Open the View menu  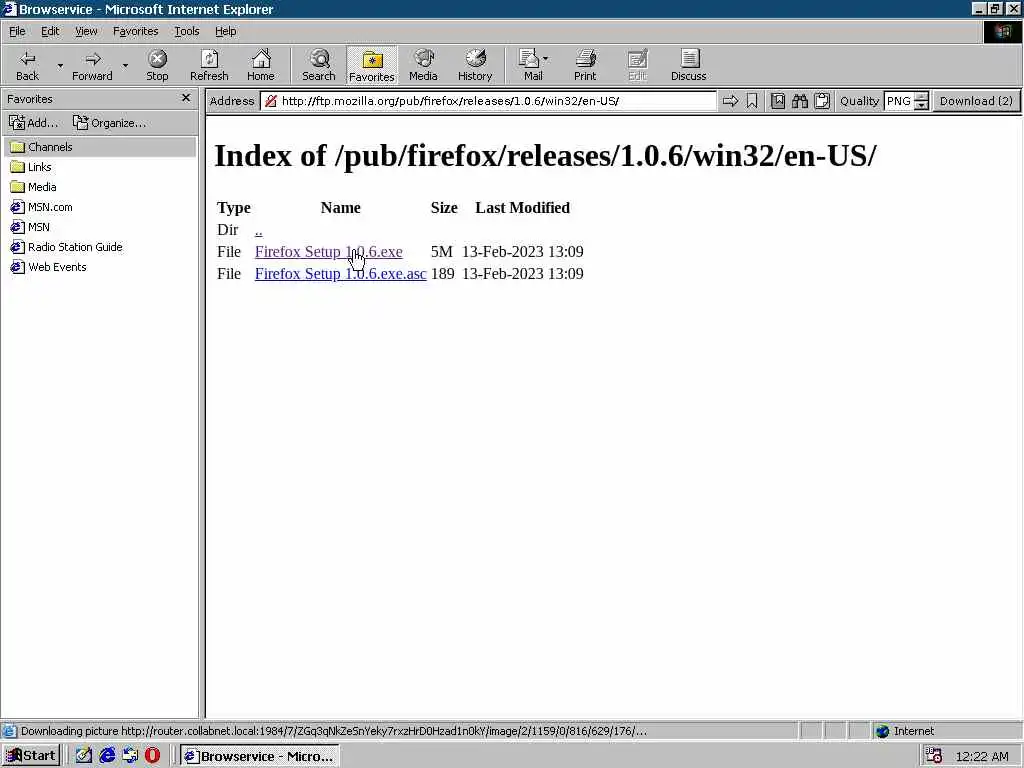pyautogui.click(x=86, y=31)
